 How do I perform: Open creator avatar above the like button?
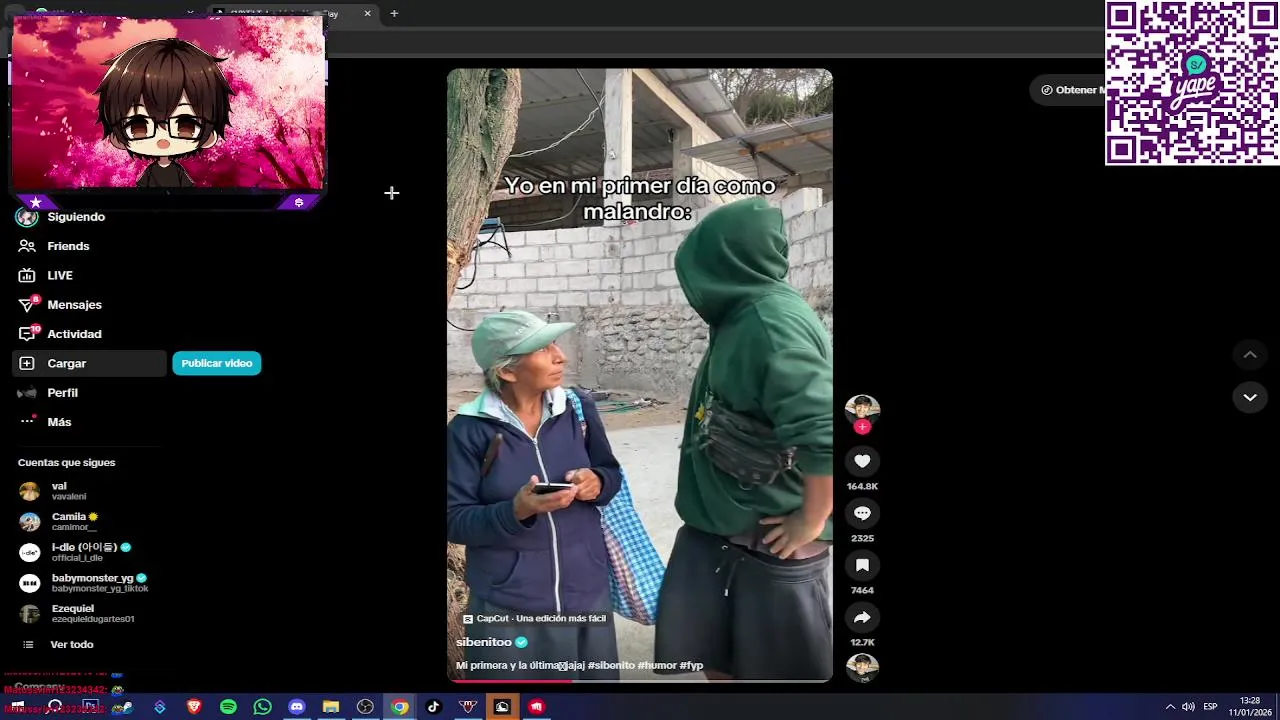click(862, 409)
